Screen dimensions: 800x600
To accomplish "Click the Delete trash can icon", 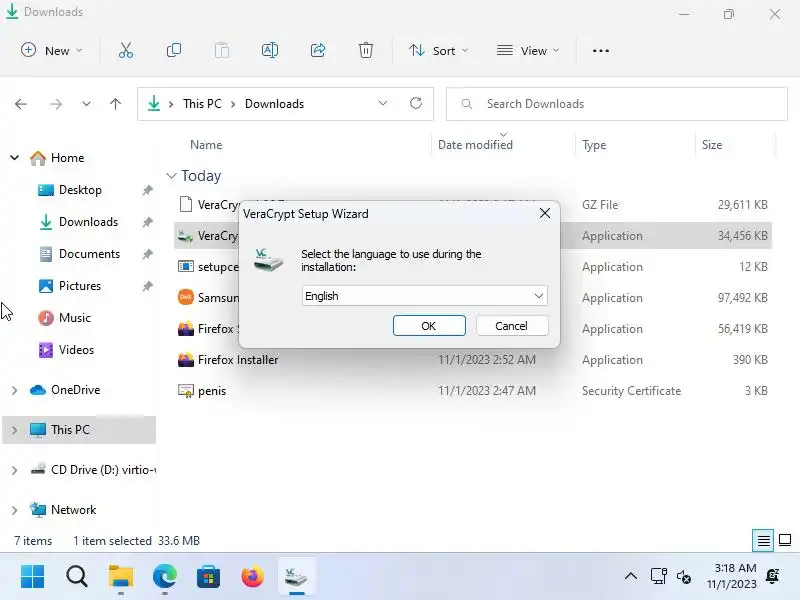I will [x=366, y=51].
